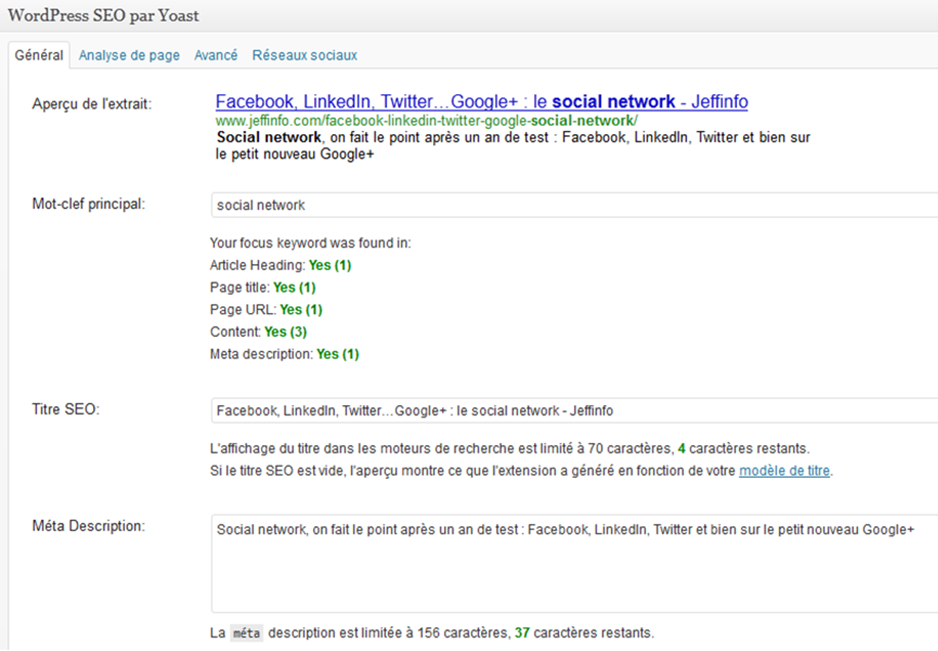This screenshot has width=938, height=651.
Task: Click the Article Heading 'Yes (1)' result
Action: tap(330, 265)
